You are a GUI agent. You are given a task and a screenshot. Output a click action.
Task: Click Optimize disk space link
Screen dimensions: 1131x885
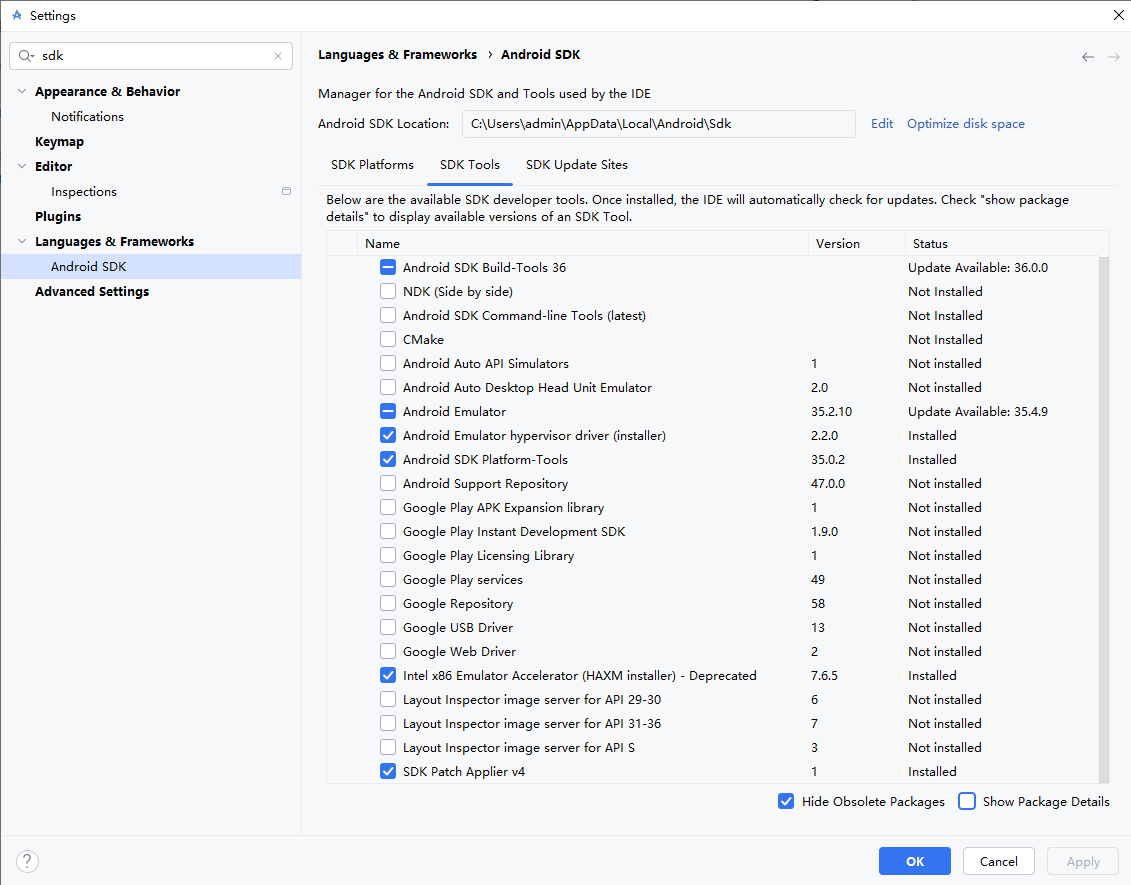(x=965, y=123)
